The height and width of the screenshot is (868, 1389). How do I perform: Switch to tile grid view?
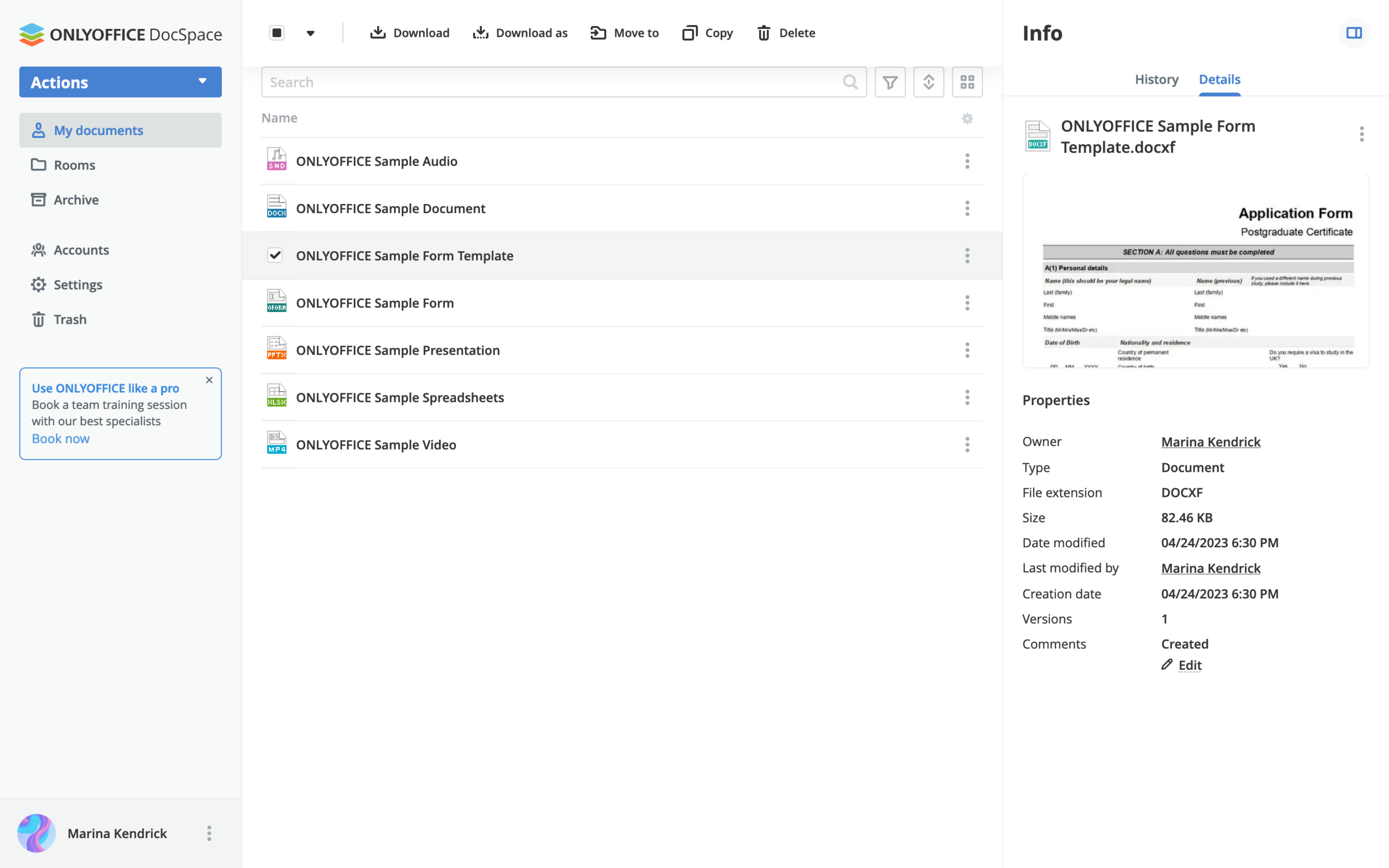(967, 82)
